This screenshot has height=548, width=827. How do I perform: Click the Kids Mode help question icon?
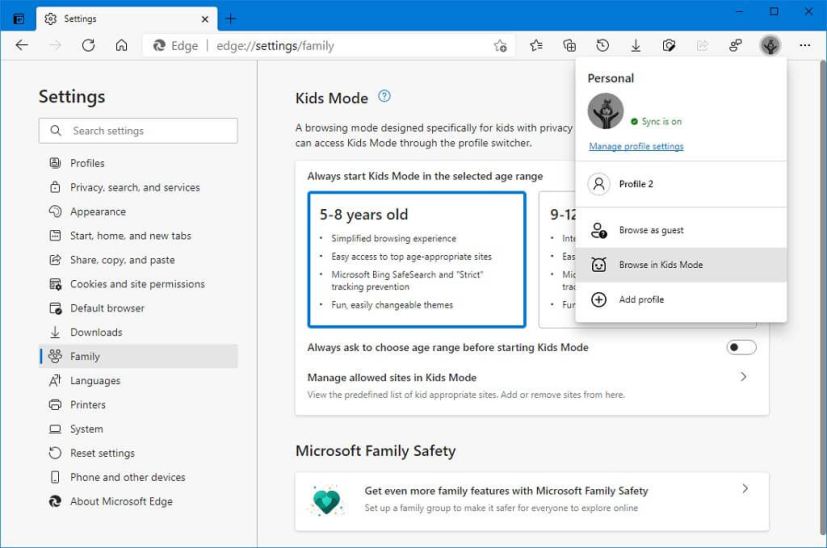pyautogui.click(x=384, y=96)
